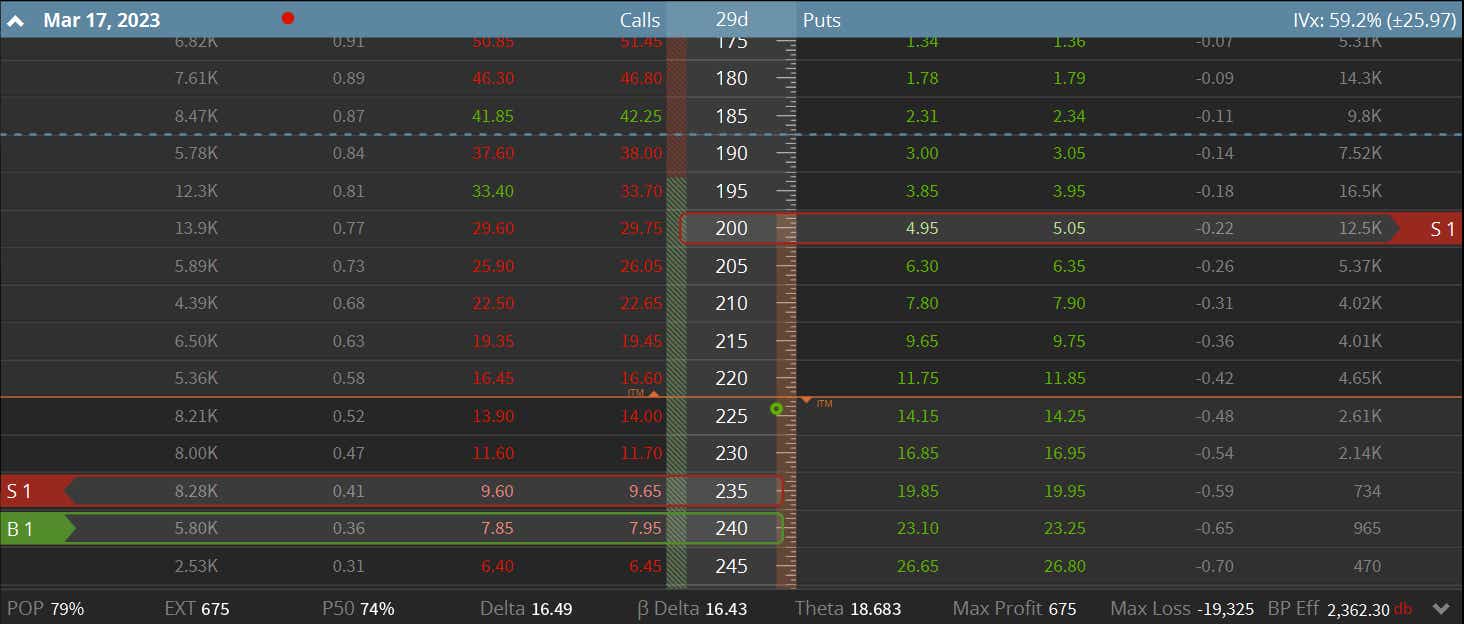Click the put bid 14.15 at strike 225
1464x624 pixels.
(x=918, y=416)
